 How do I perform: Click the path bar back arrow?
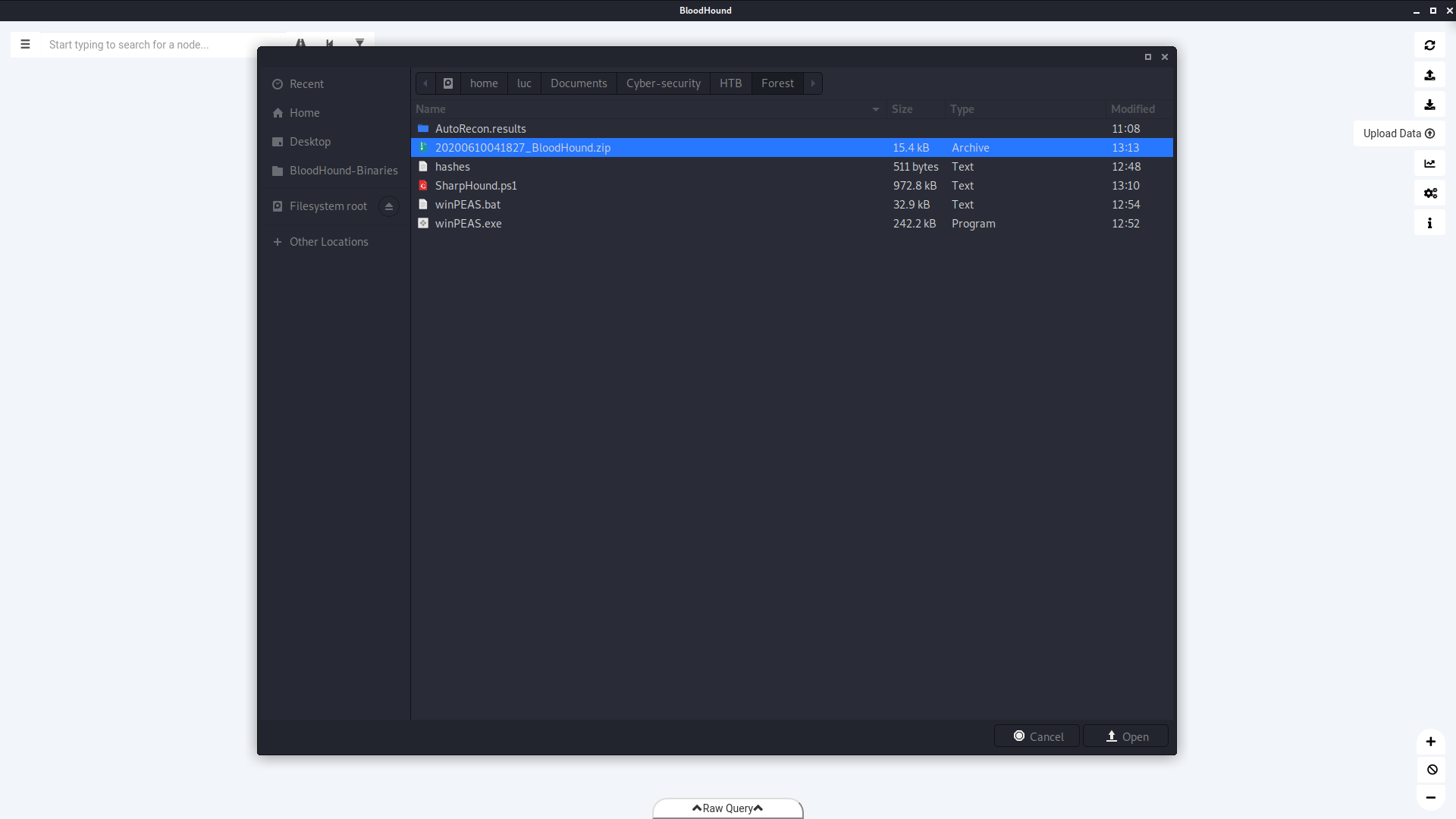click(x=425, y=83)
